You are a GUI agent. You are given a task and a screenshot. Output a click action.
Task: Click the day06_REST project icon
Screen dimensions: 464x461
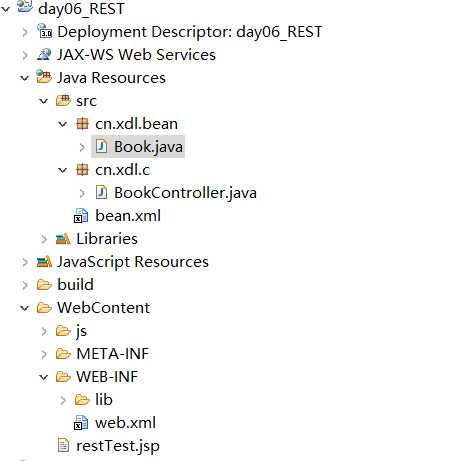click(25, 6)
